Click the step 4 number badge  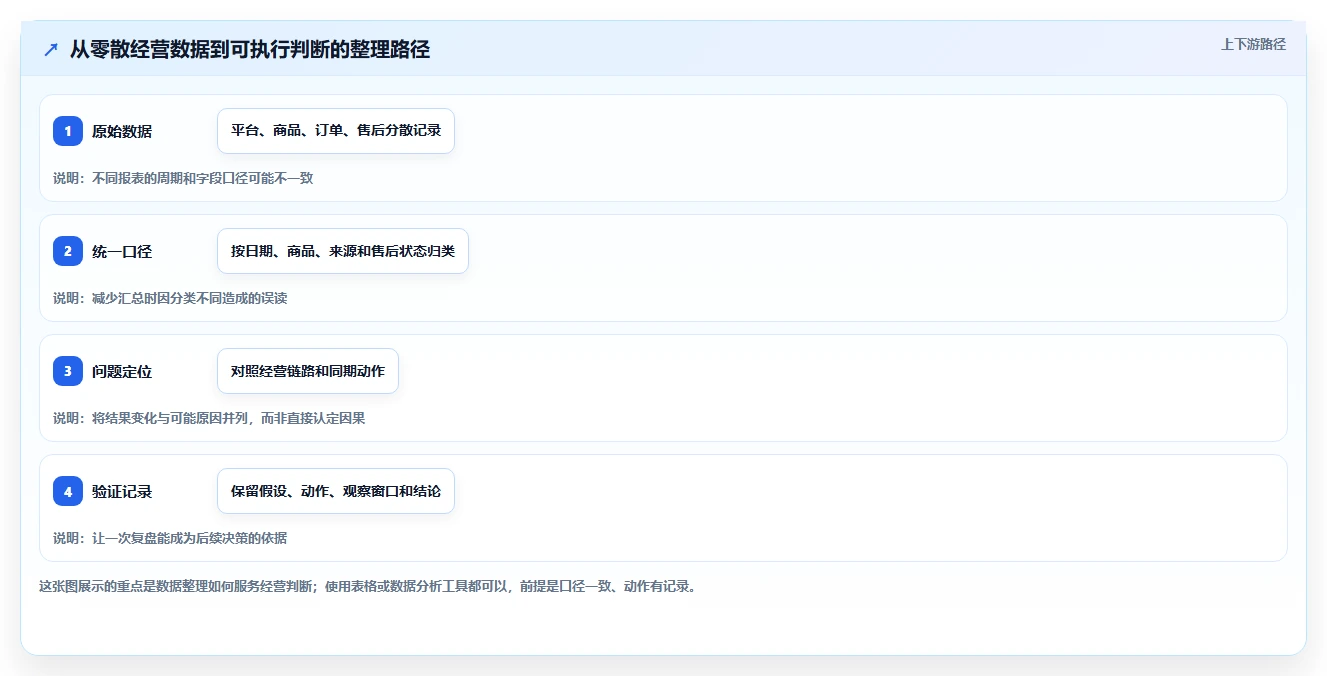(68, 491)
